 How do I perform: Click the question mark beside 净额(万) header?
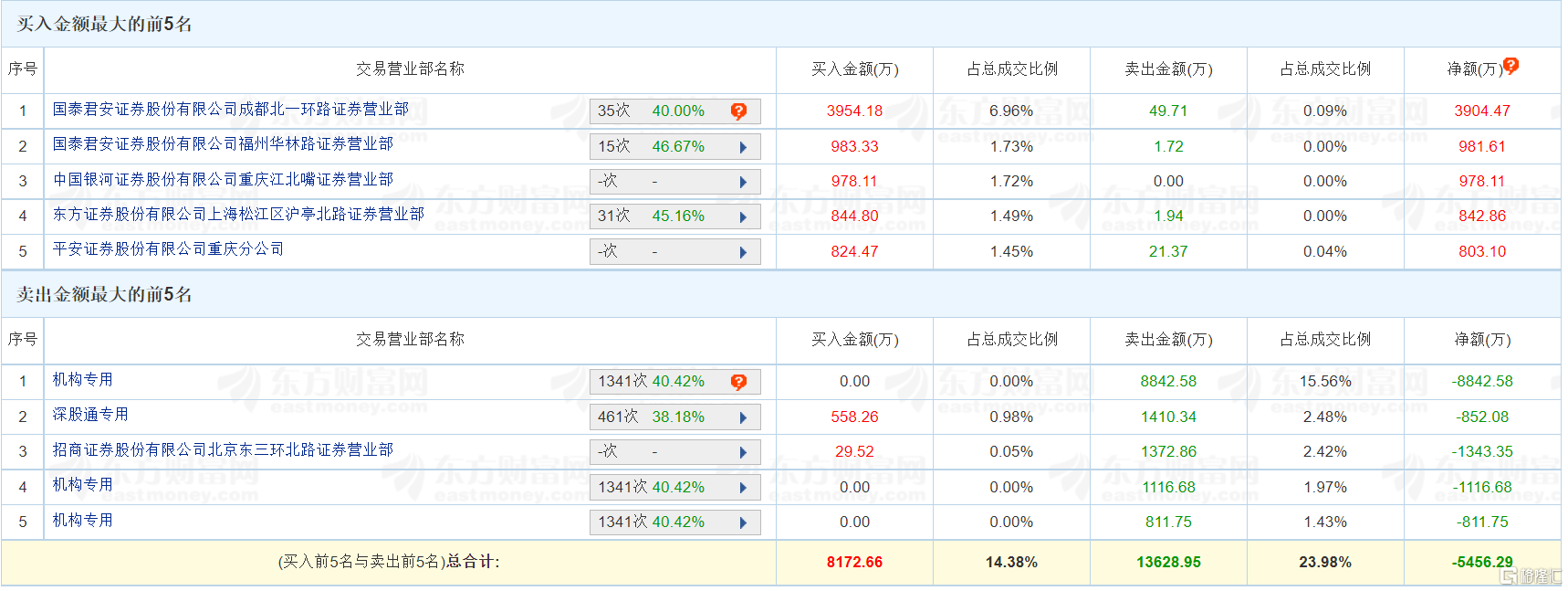tap(1511, 66)
